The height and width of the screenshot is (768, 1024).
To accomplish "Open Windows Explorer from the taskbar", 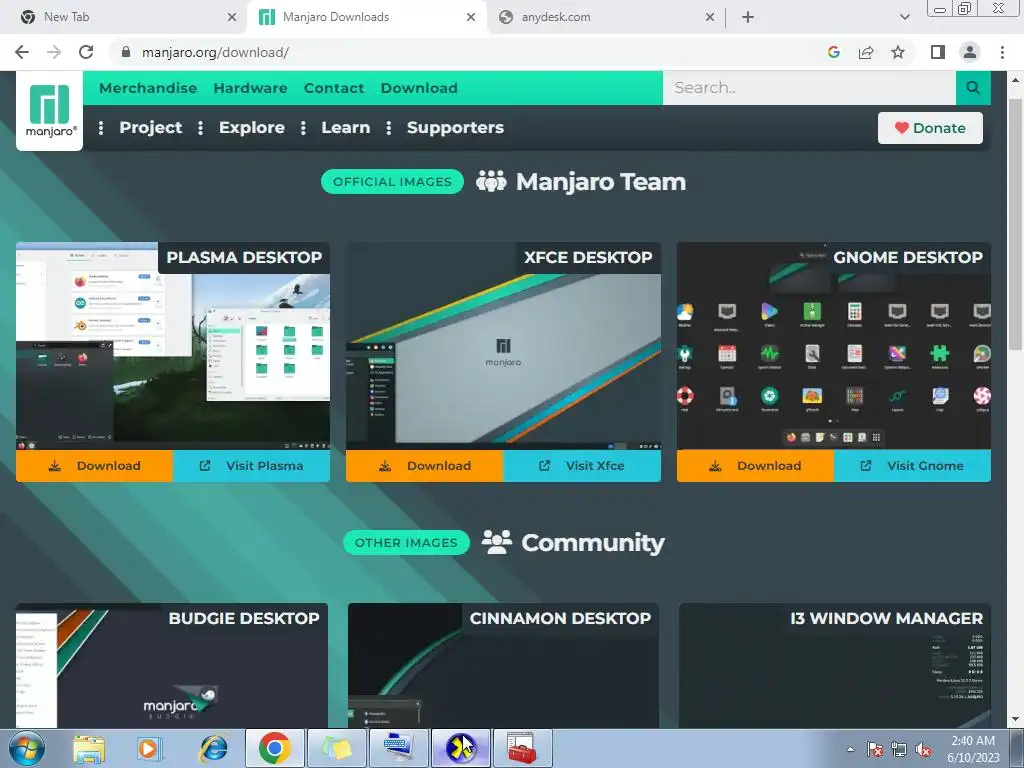I will click(x=89, y=748).
